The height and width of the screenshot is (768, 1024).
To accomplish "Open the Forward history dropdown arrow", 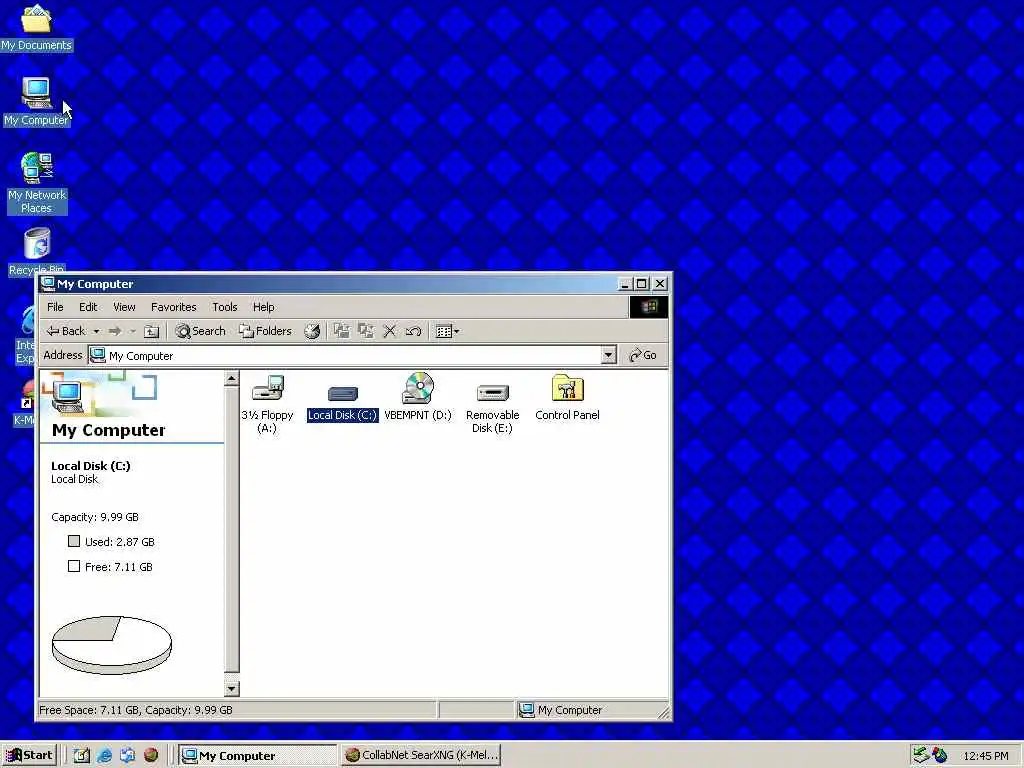I will [x=133, y=331].
